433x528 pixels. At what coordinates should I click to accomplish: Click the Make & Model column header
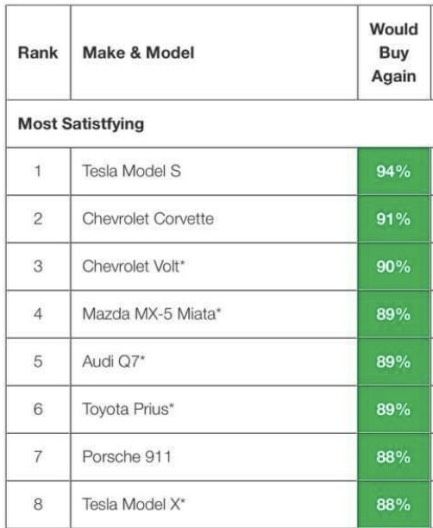coord(138,53)
